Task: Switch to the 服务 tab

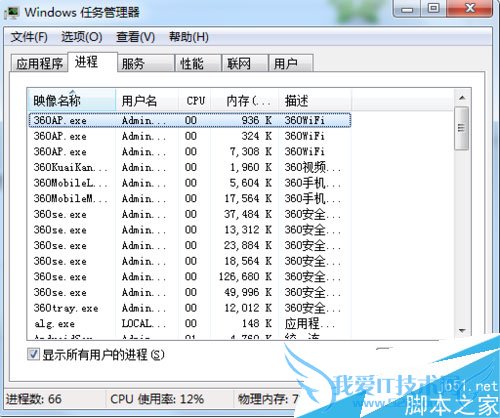Action: [x=146, y=63]
